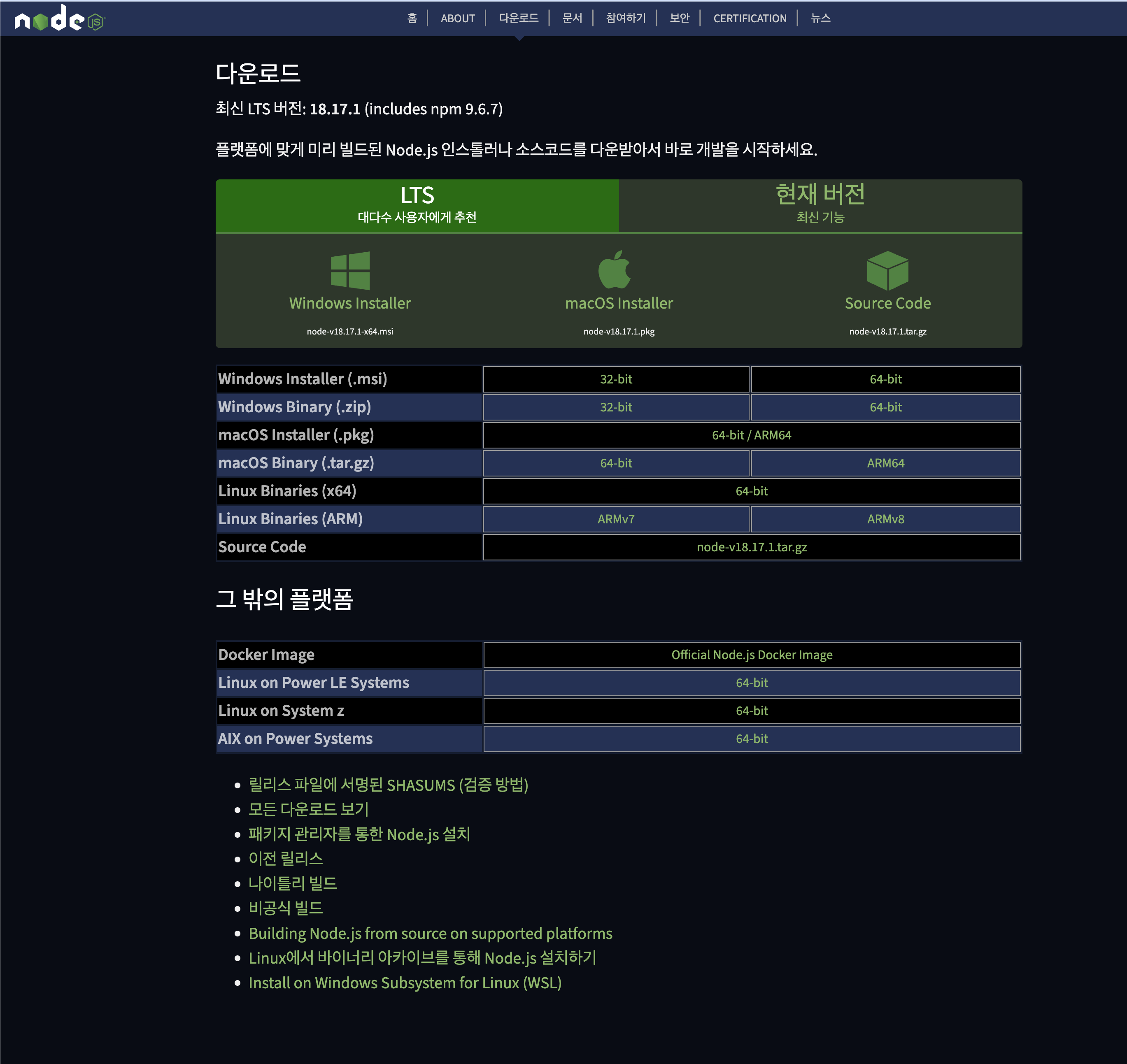
Task: Click node-v18.17.1.tar.gz in Source Code row
Action: coord(751,547)
